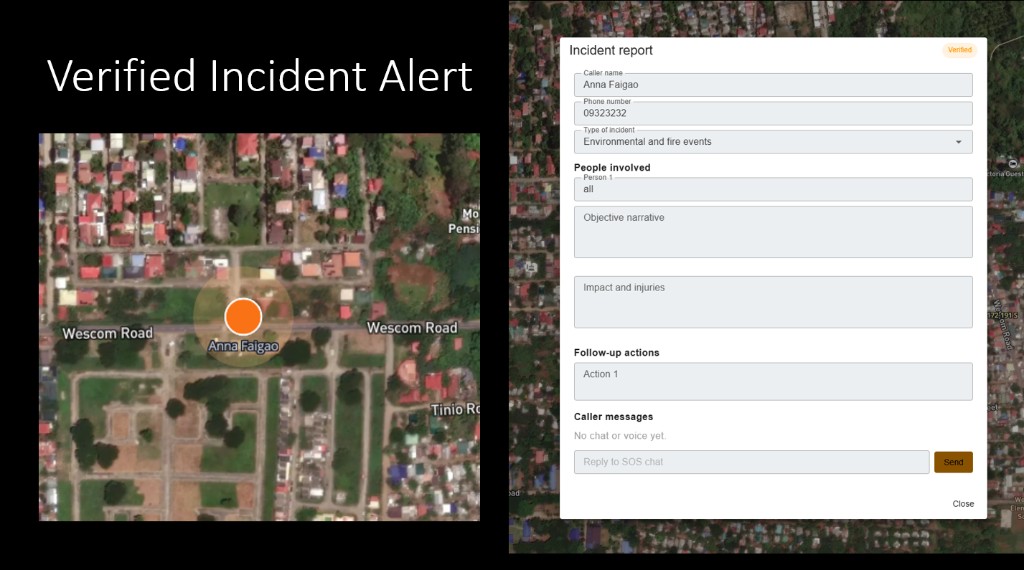This screenshot has height=570, width=1024.
Task: Click the Phone number field 09323232
Action: click(x=773, y=113)
